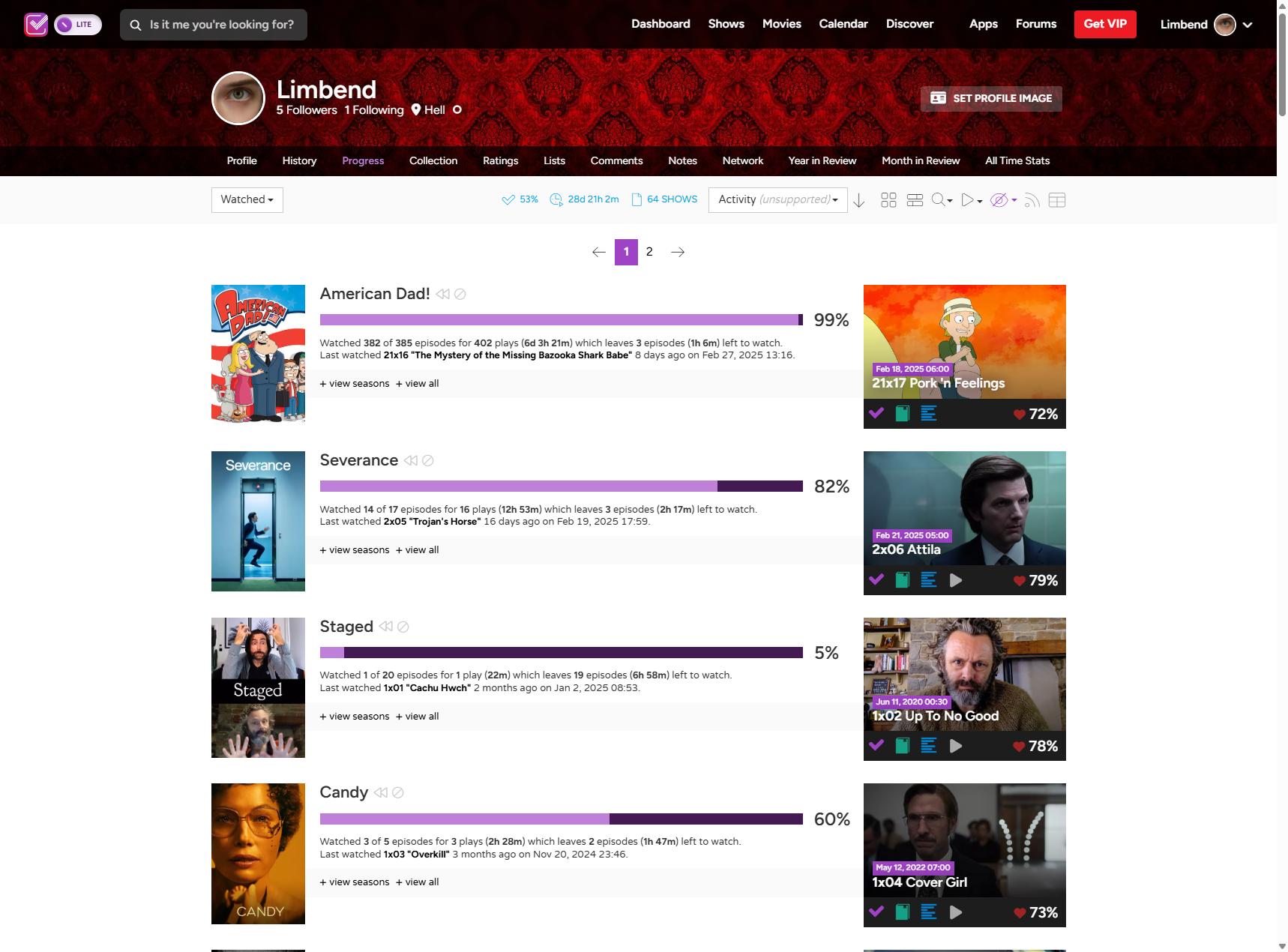Click the location status circle next to Hell
Image resolution: width=1288 pixels, height=952 pixels.
tap(457, 110)
